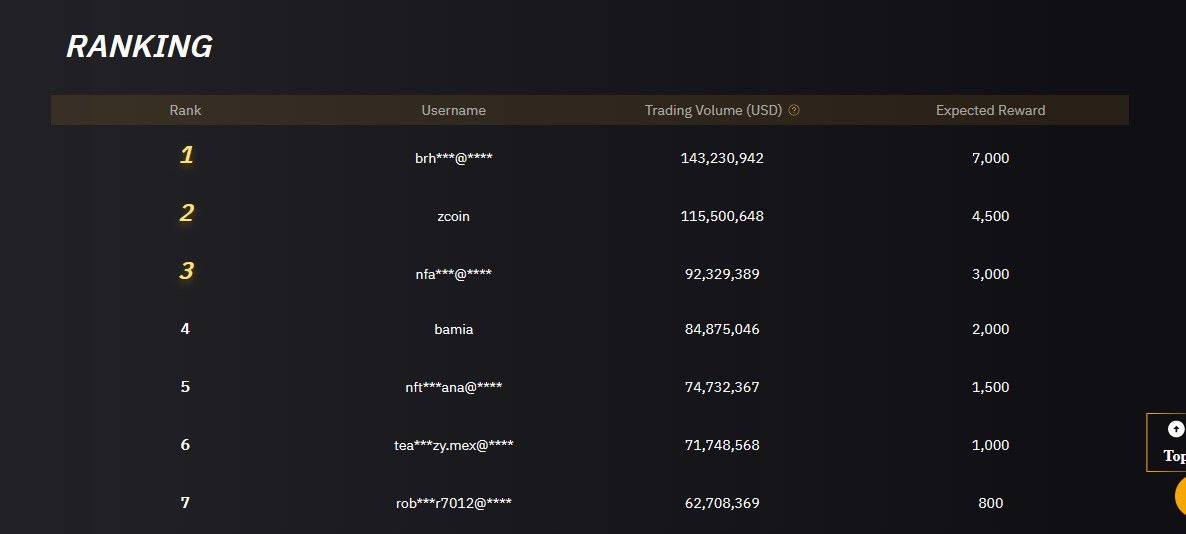Click the RANKING heading
Viewport: 1186px width, 534px height.
139,47
